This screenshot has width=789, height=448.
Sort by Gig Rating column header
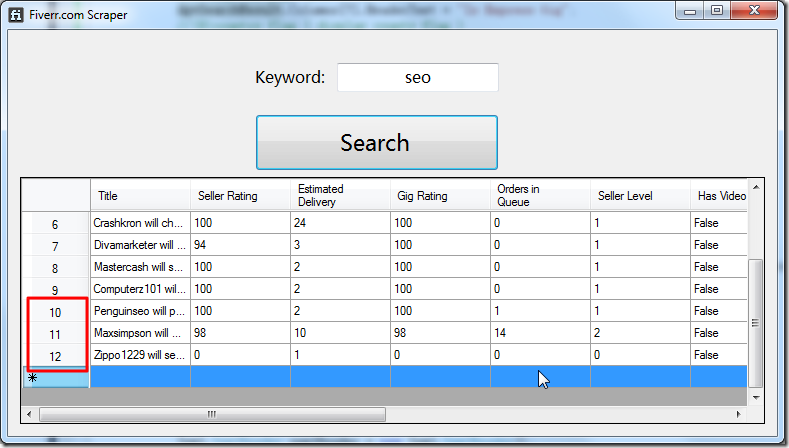tap(440, 195)
